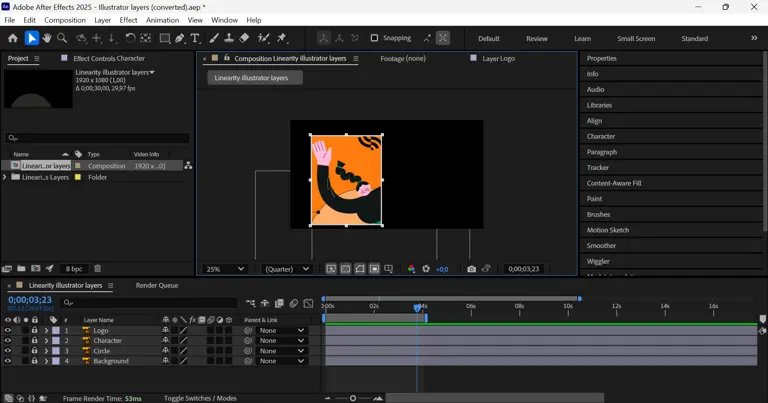Select the Clone Stamp tool
The height and width of the screenshot is (403, 768).
coord(229,38)
